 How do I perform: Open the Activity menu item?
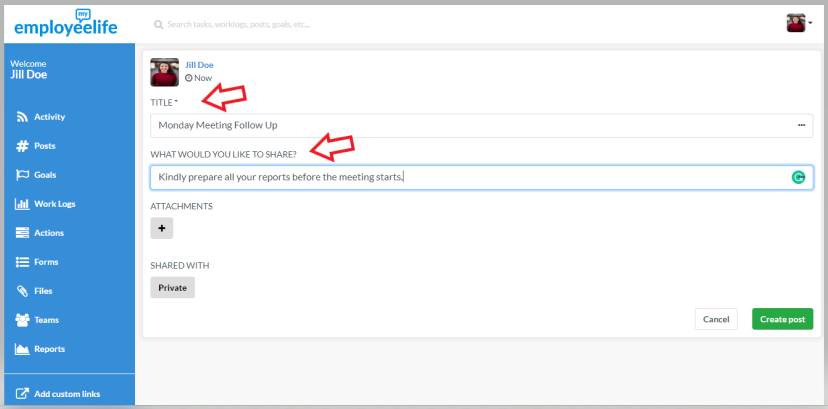click(x=50, y=117)
